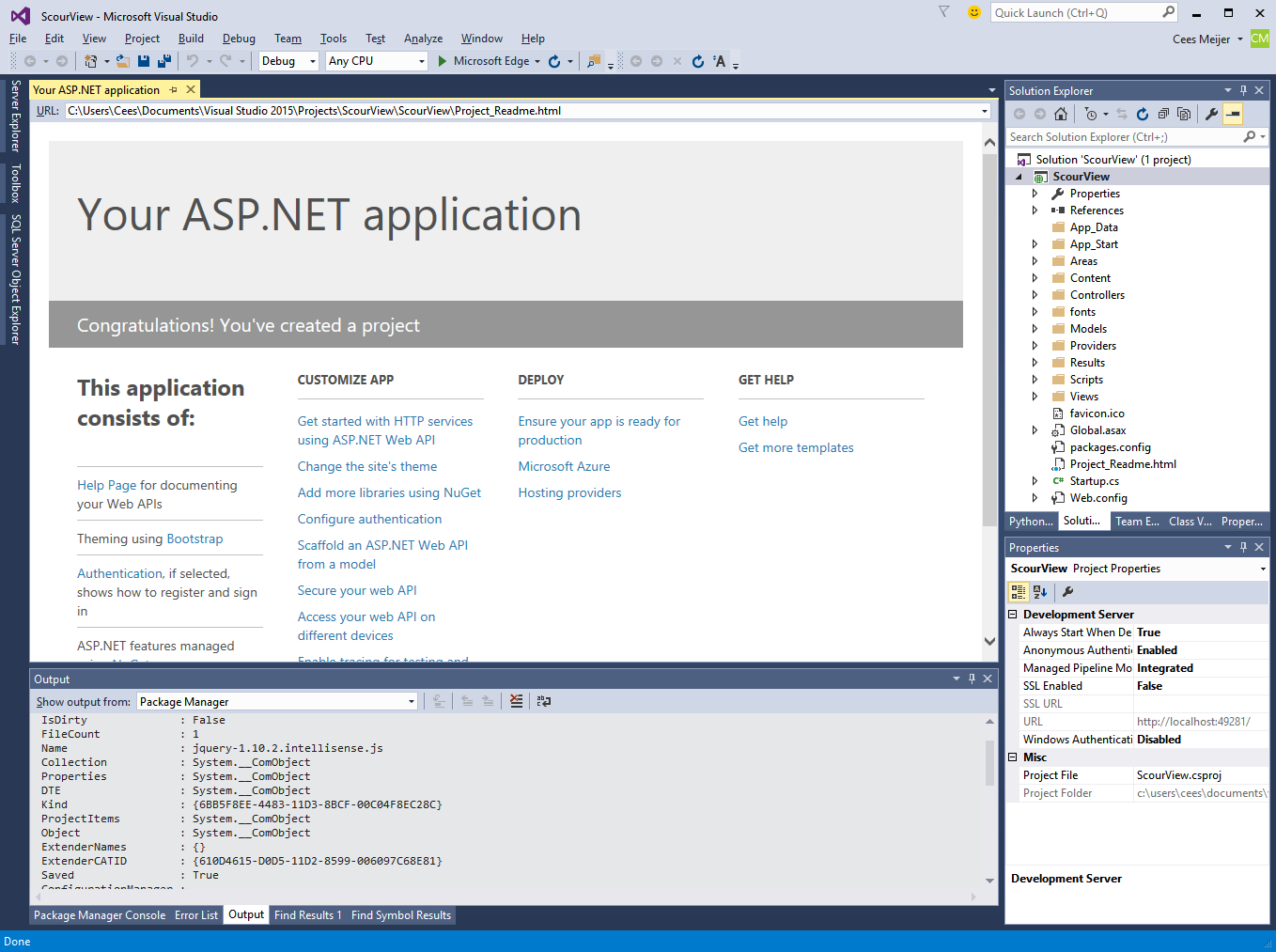The image size is (1276, 952).
Task: Click the Quick Launch search box
Action: pos(1076,12)
